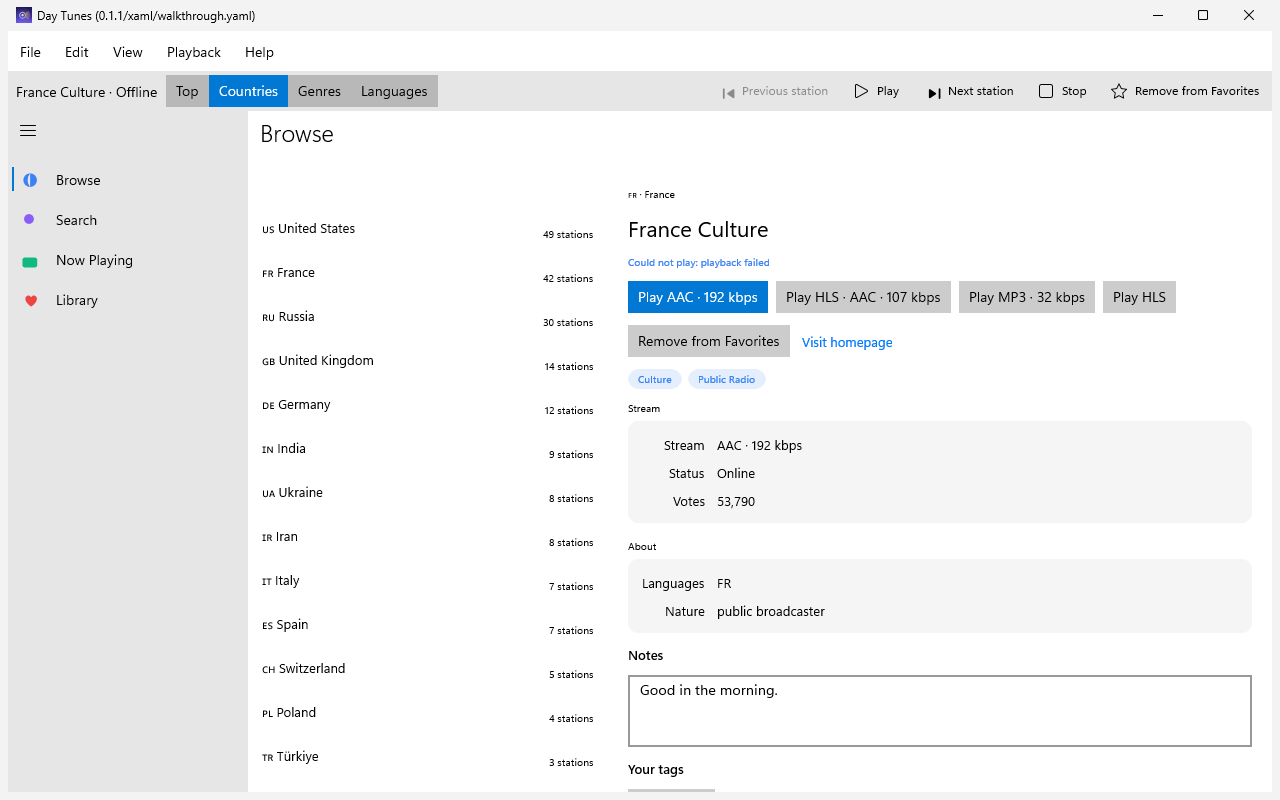Image resolution: width=1280 pixels, height=800 pixels.
Task: Open Browse in the sidebar
Action: click(128, 180)
